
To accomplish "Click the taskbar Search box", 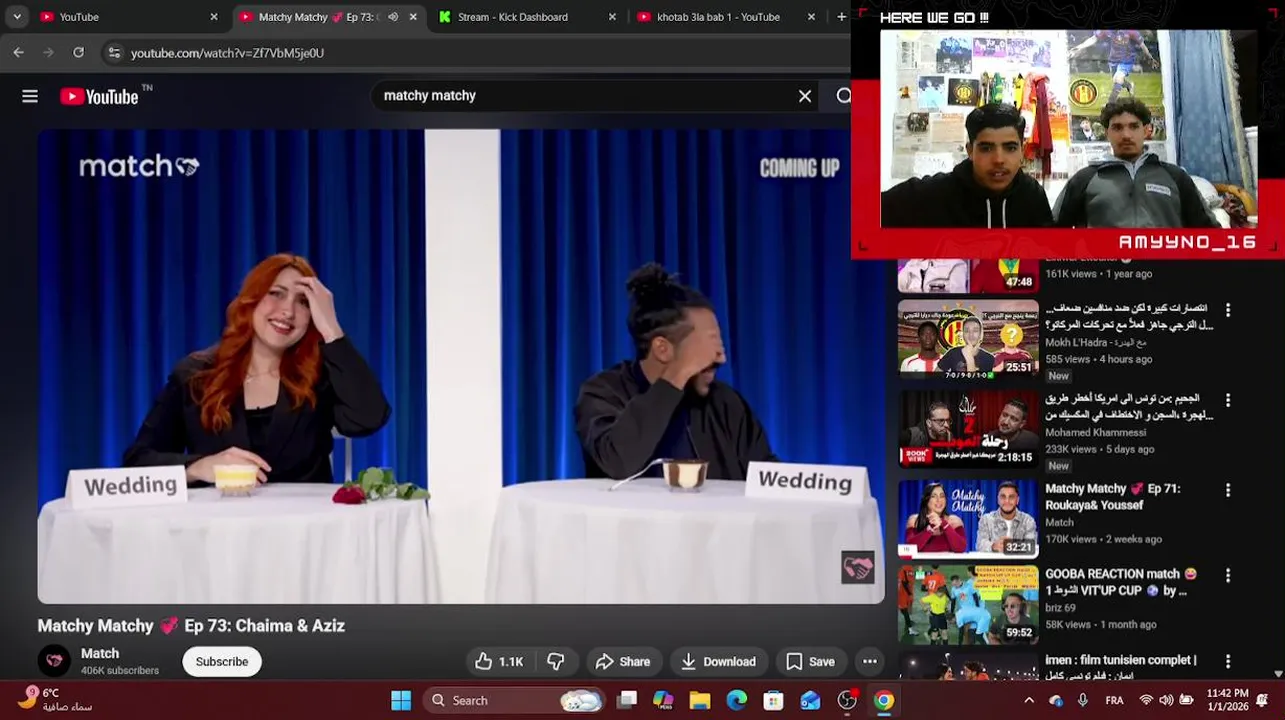I will click(x=515, y=701).
